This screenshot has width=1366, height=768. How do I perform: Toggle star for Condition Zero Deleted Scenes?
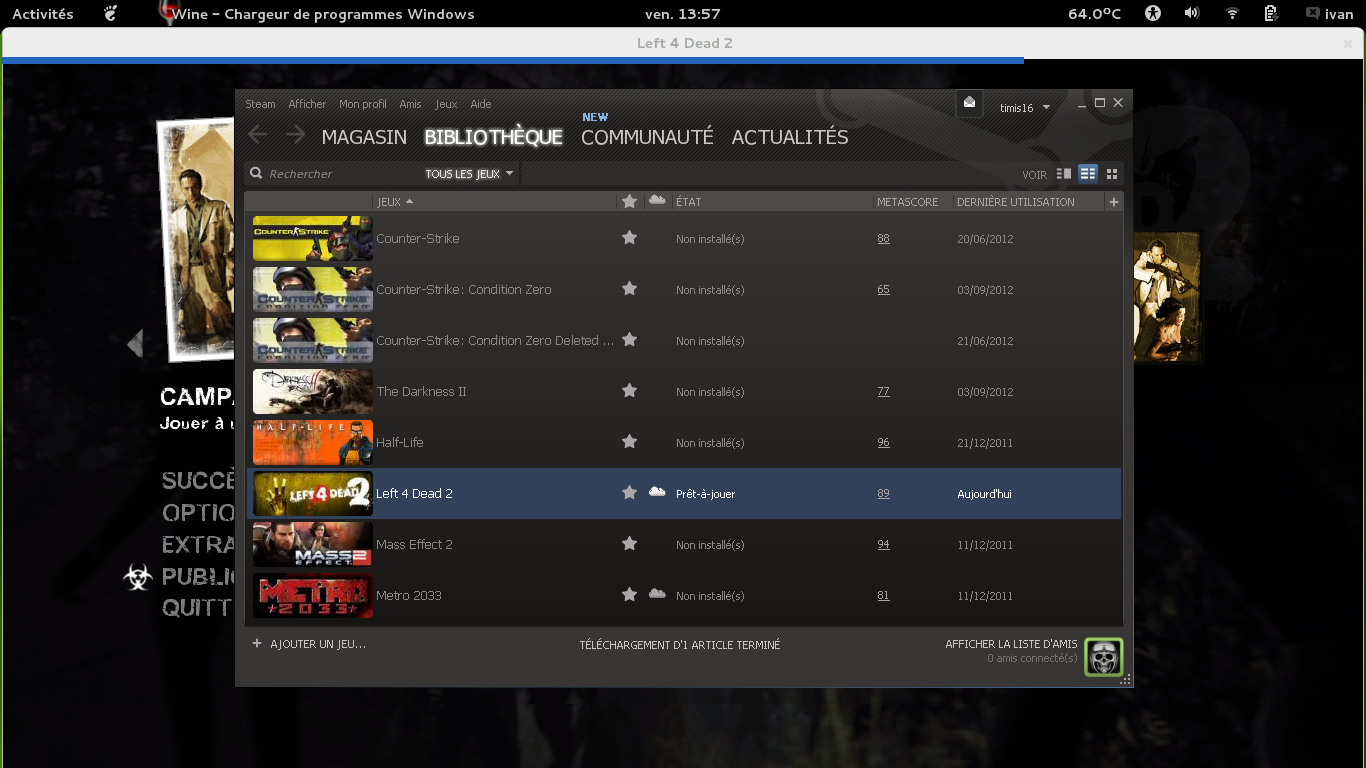(629, 340)
